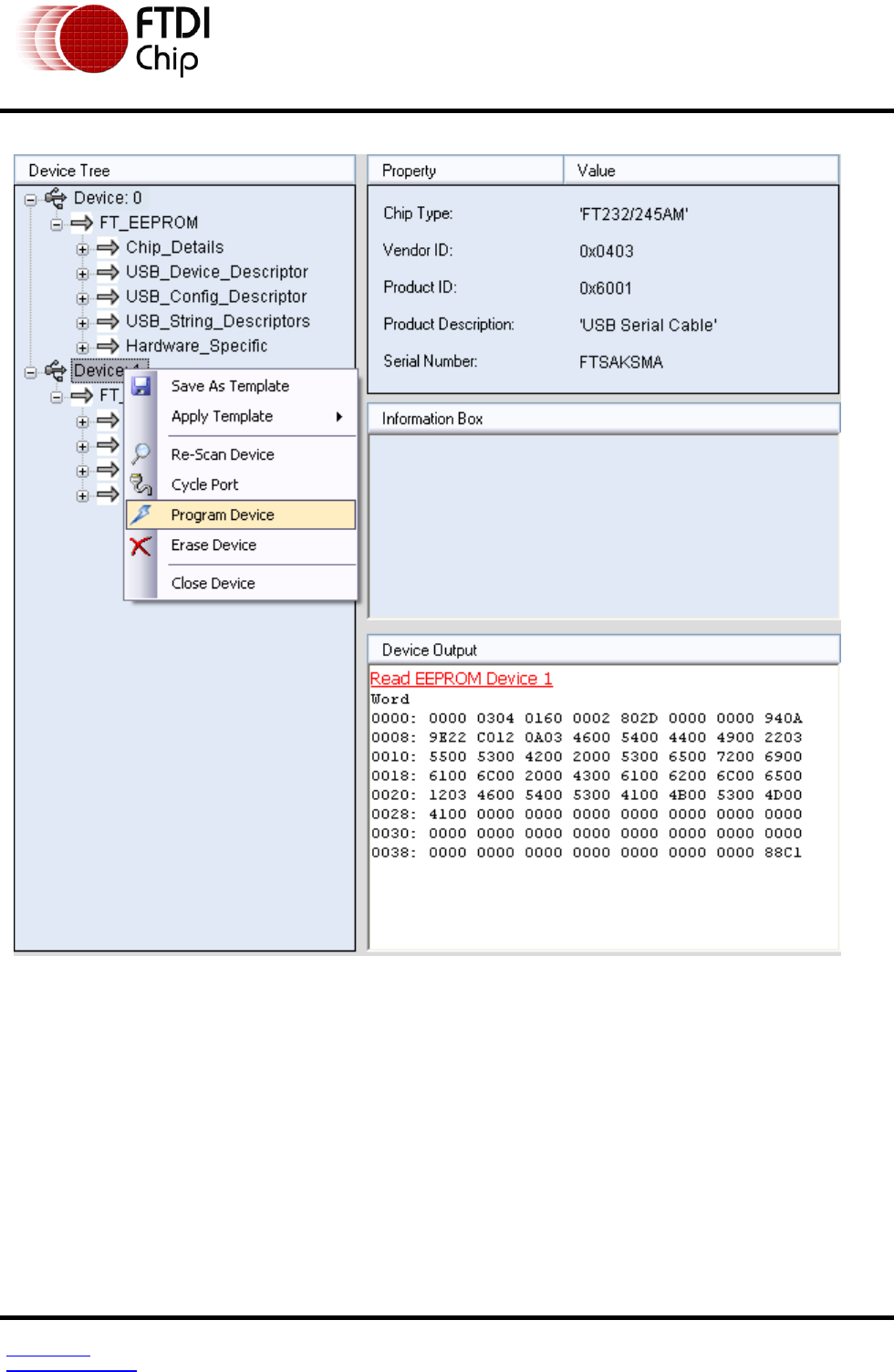Click the 0020: row address in output
The height and width of the screenshot is (1372, 894).
click(393, 795)
